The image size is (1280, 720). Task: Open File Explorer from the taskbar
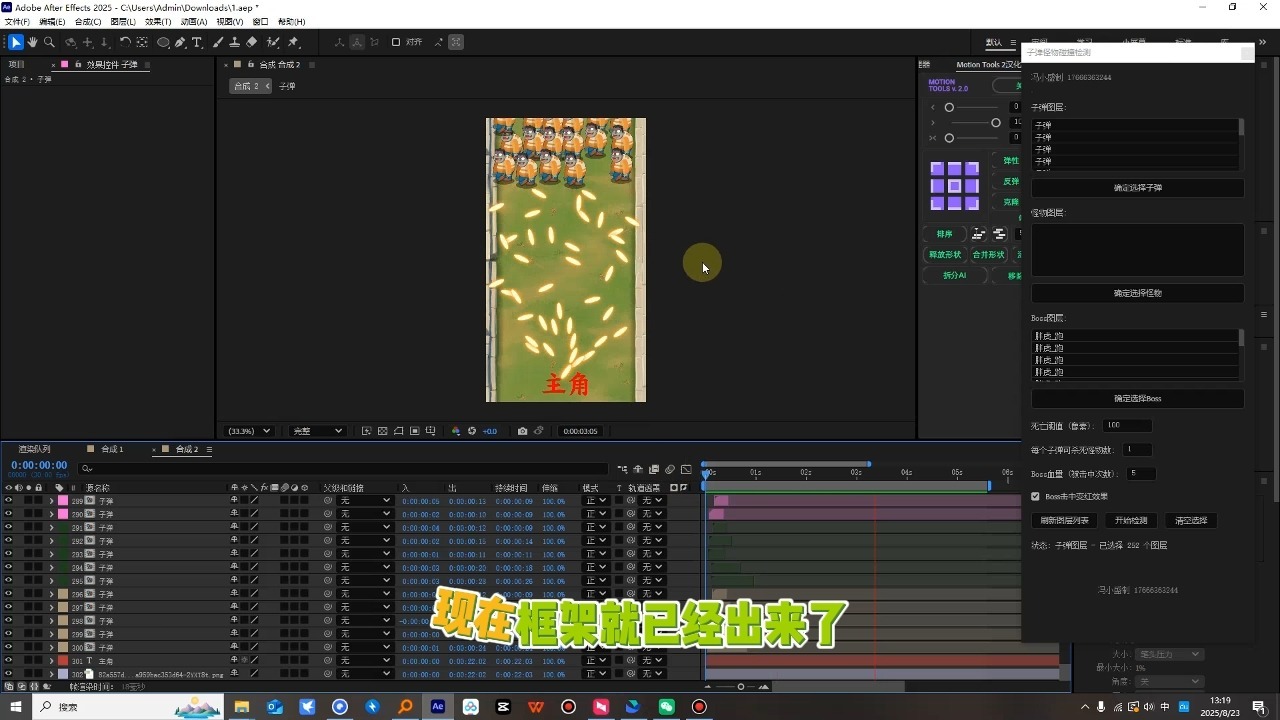pyautogui.click(x=242, y=707)
